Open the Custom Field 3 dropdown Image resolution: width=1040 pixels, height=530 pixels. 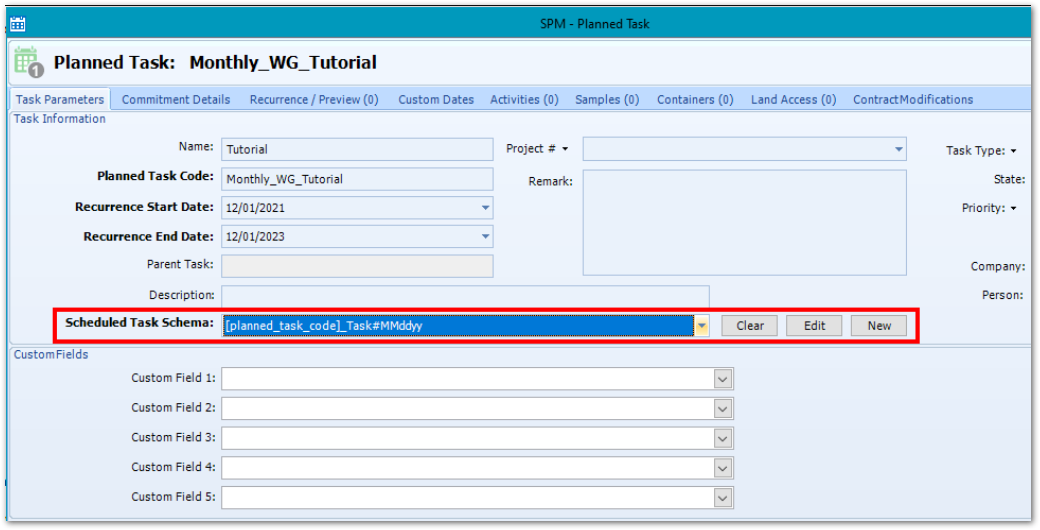click(723, 438)
